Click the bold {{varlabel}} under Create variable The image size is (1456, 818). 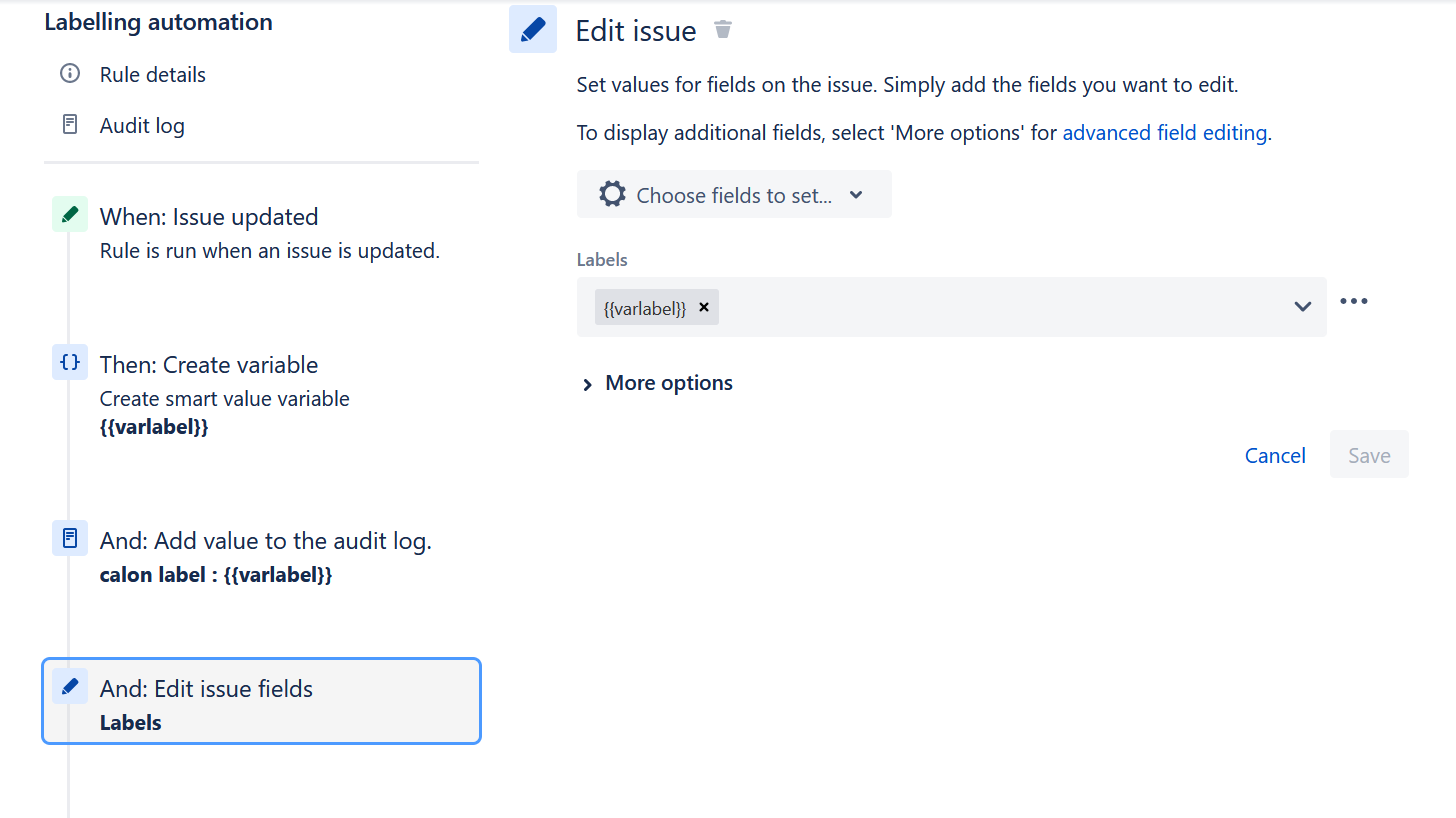(x=154, y=427)
